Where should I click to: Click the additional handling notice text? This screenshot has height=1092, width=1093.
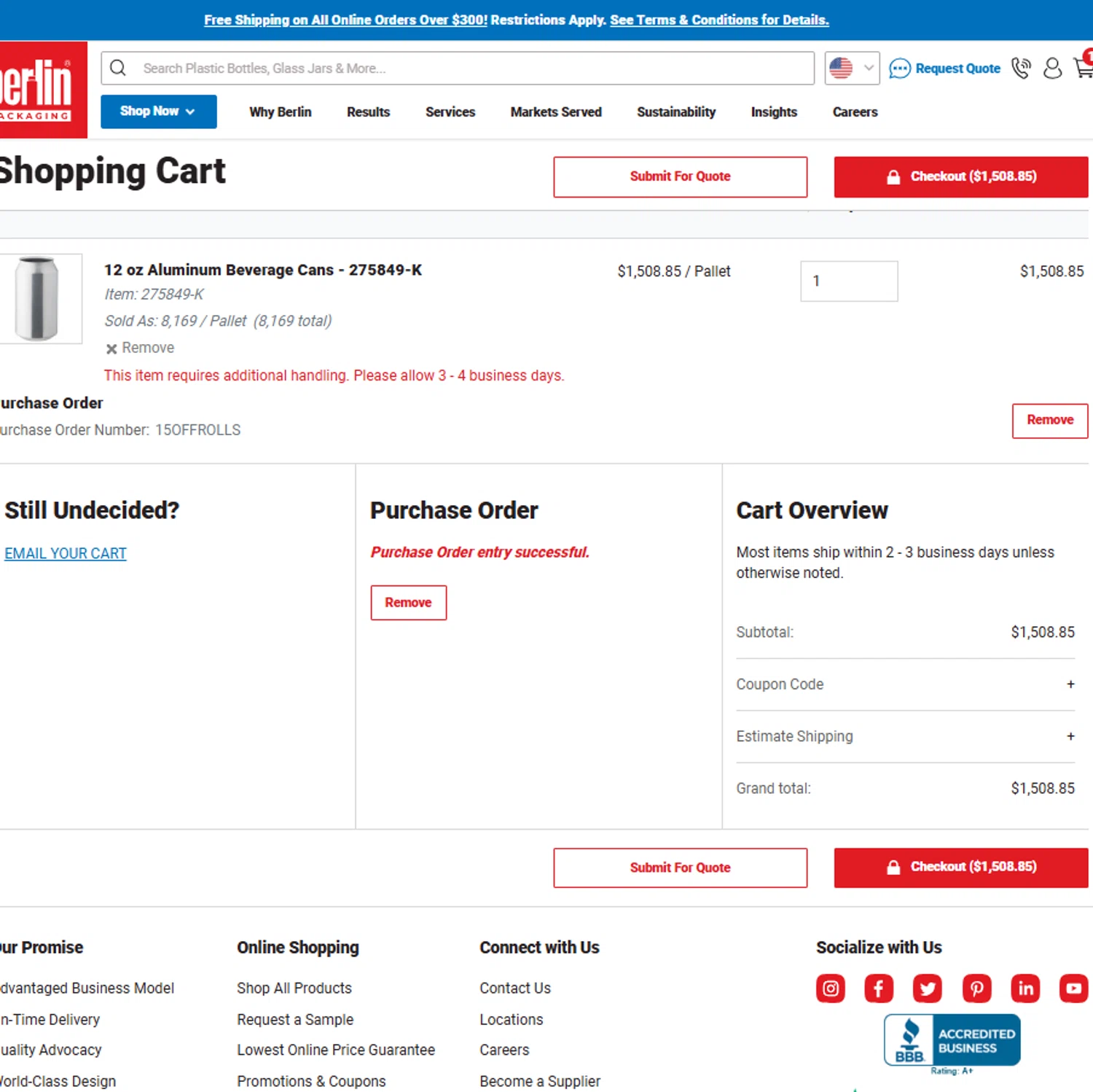pos(334,375)
